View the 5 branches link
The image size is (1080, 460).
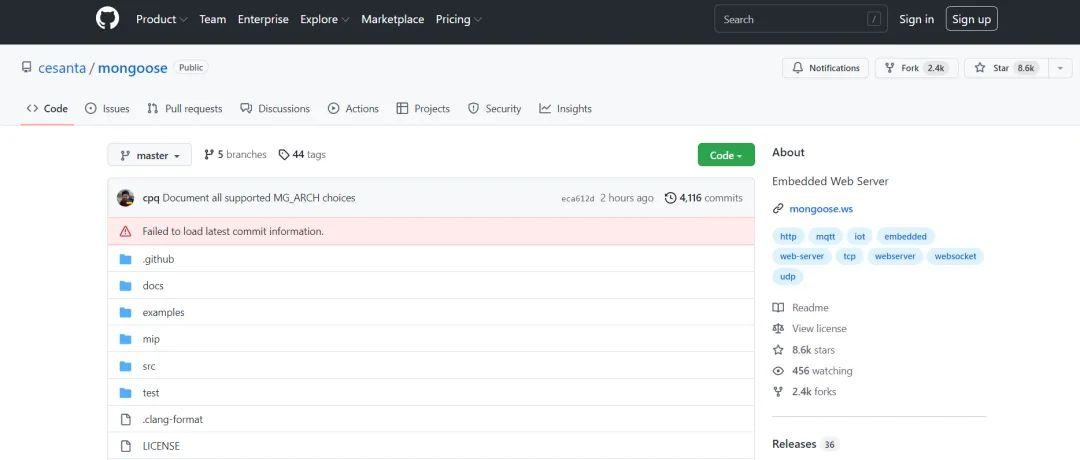click(x=235, y=155)
